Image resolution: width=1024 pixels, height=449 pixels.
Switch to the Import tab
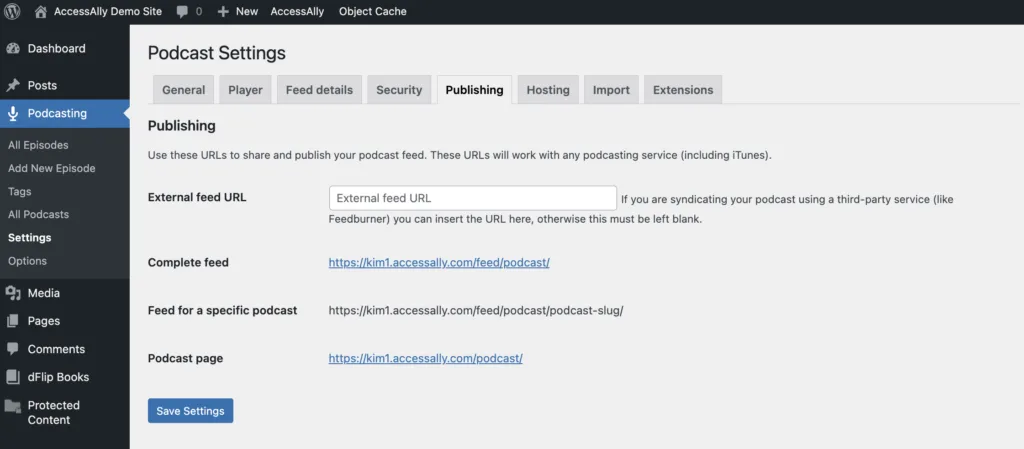[611, 90]
